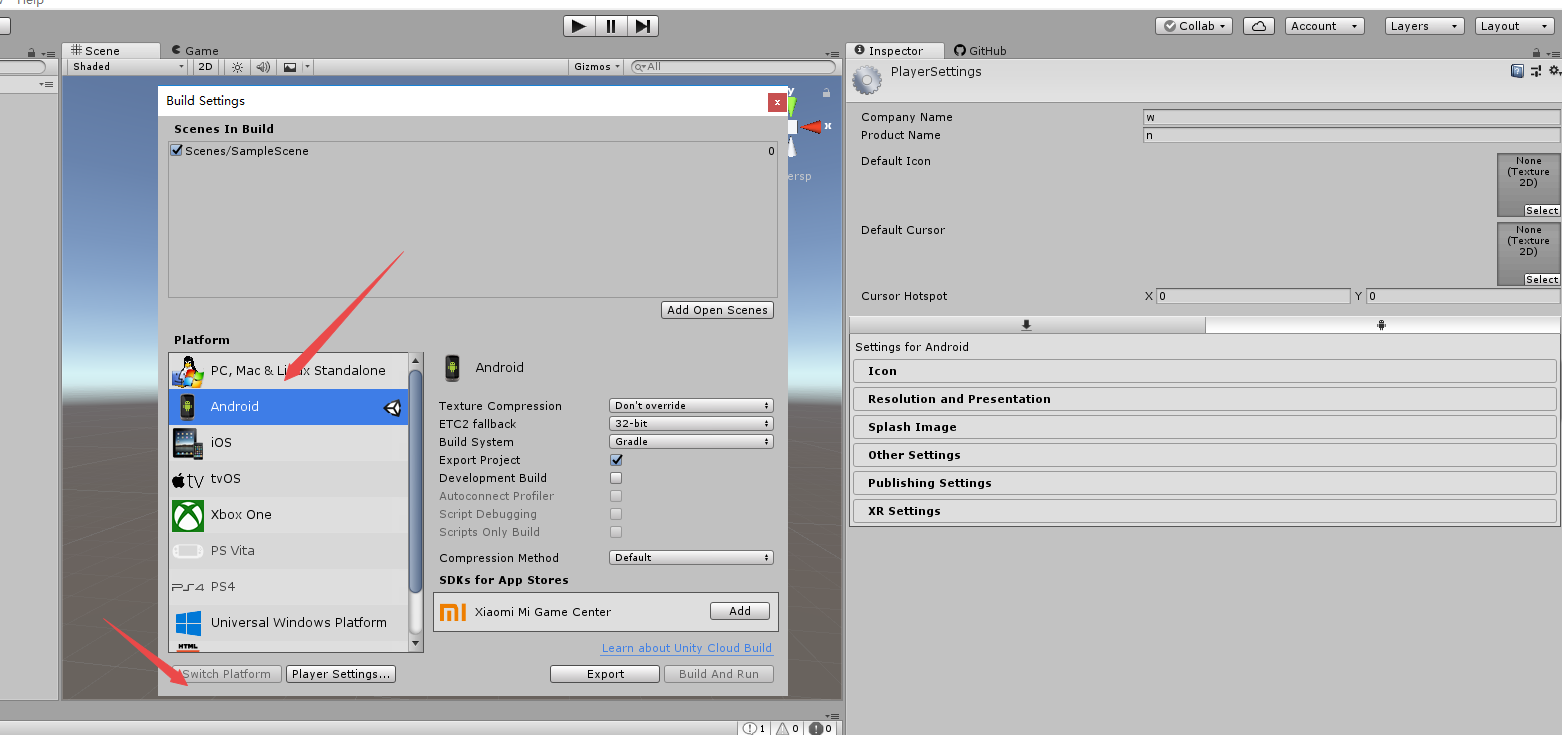Uncheck the Export Project checkbox
Image resolution: width=1562 pixels, height=735 pixels.
(616, 460)
